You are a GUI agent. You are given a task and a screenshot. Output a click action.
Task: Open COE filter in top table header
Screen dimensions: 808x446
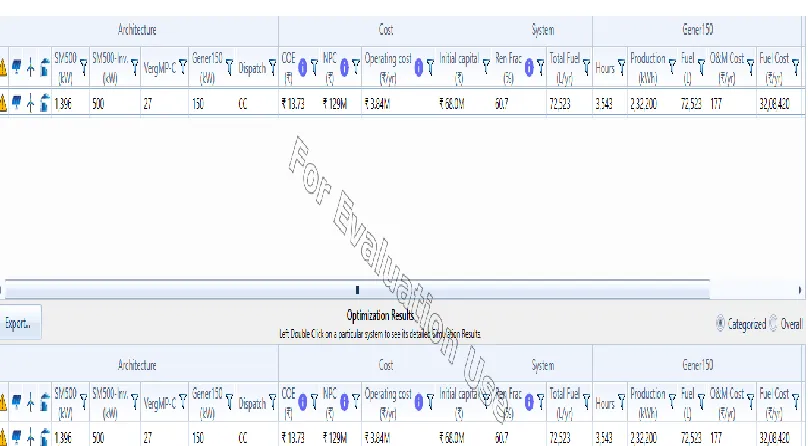(x=314, y=67)
